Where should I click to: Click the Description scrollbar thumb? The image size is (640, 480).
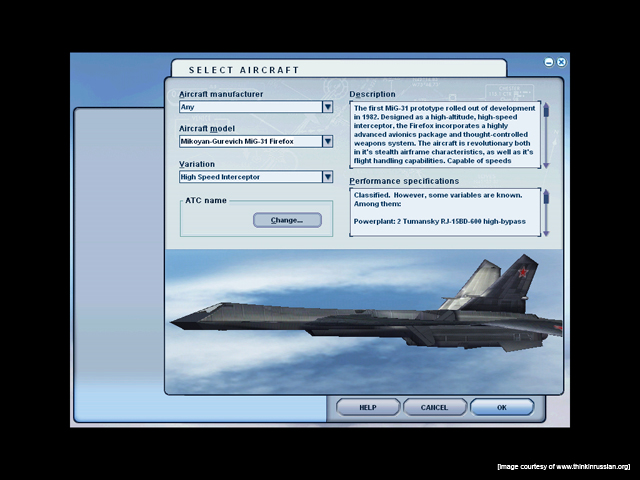pyautogui.click(x=546, y=112)
